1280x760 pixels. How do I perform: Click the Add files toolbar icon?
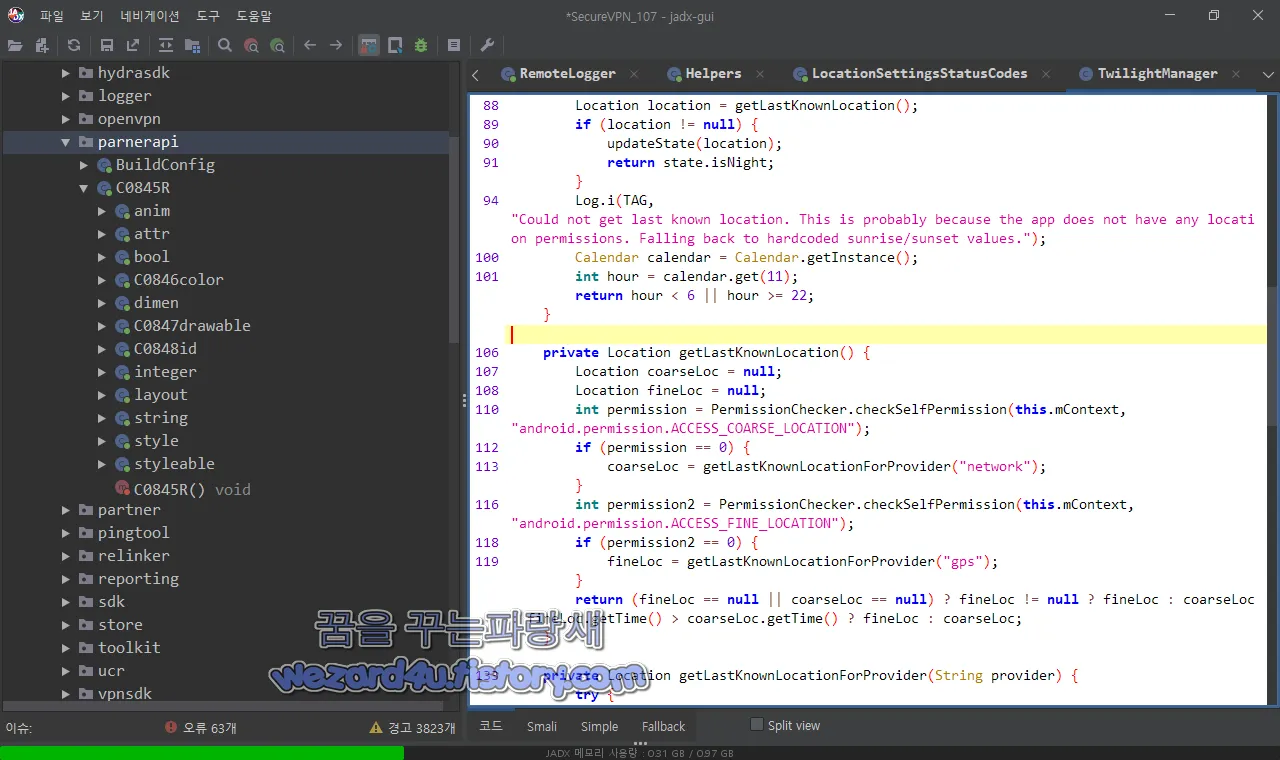pos(42,45)
